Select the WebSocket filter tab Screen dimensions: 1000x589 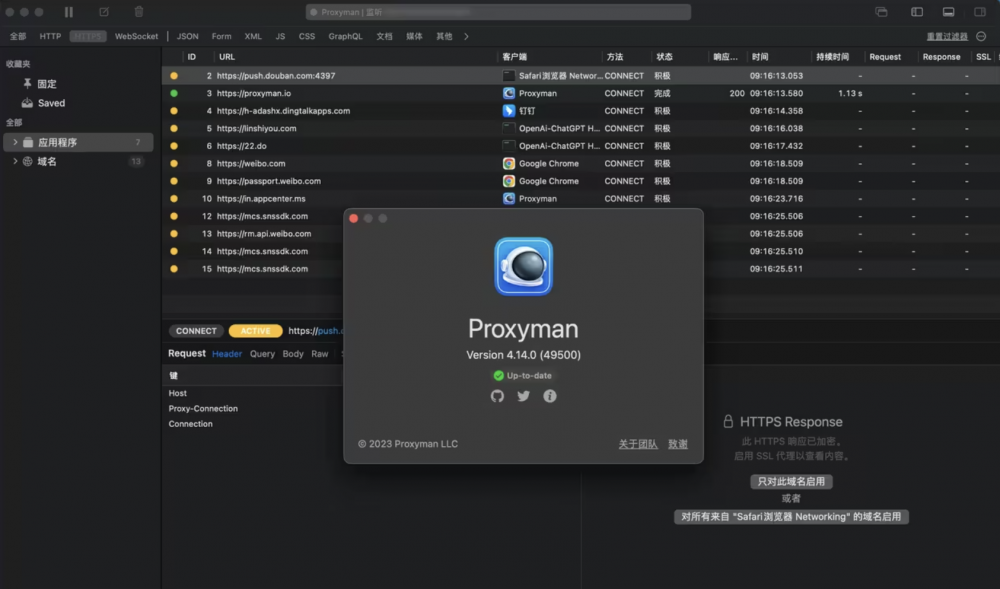point(136,36)
